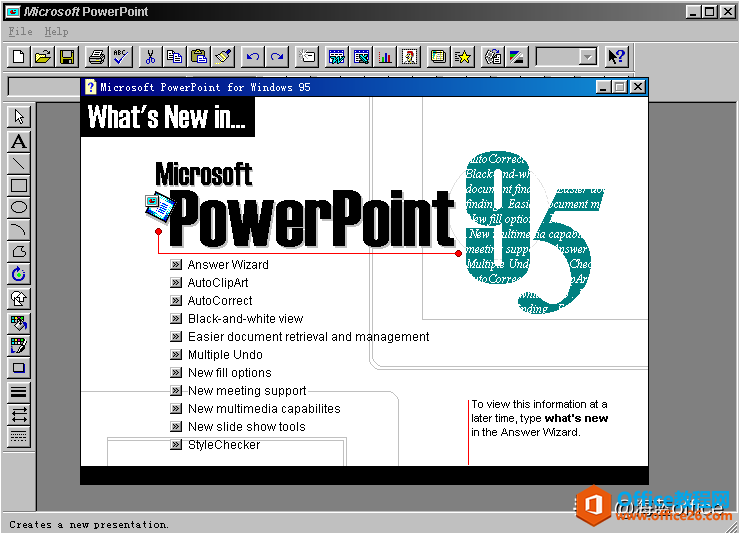Open the File menu
Screen dimensions: 739x533
click(x=20, y=32)
